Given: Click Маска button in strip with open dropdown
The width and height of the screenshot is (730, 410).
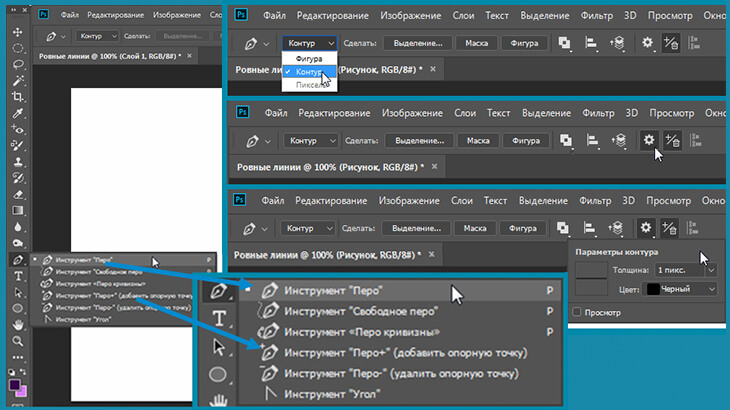Looking at the screenshot, I should pos(476,43).
